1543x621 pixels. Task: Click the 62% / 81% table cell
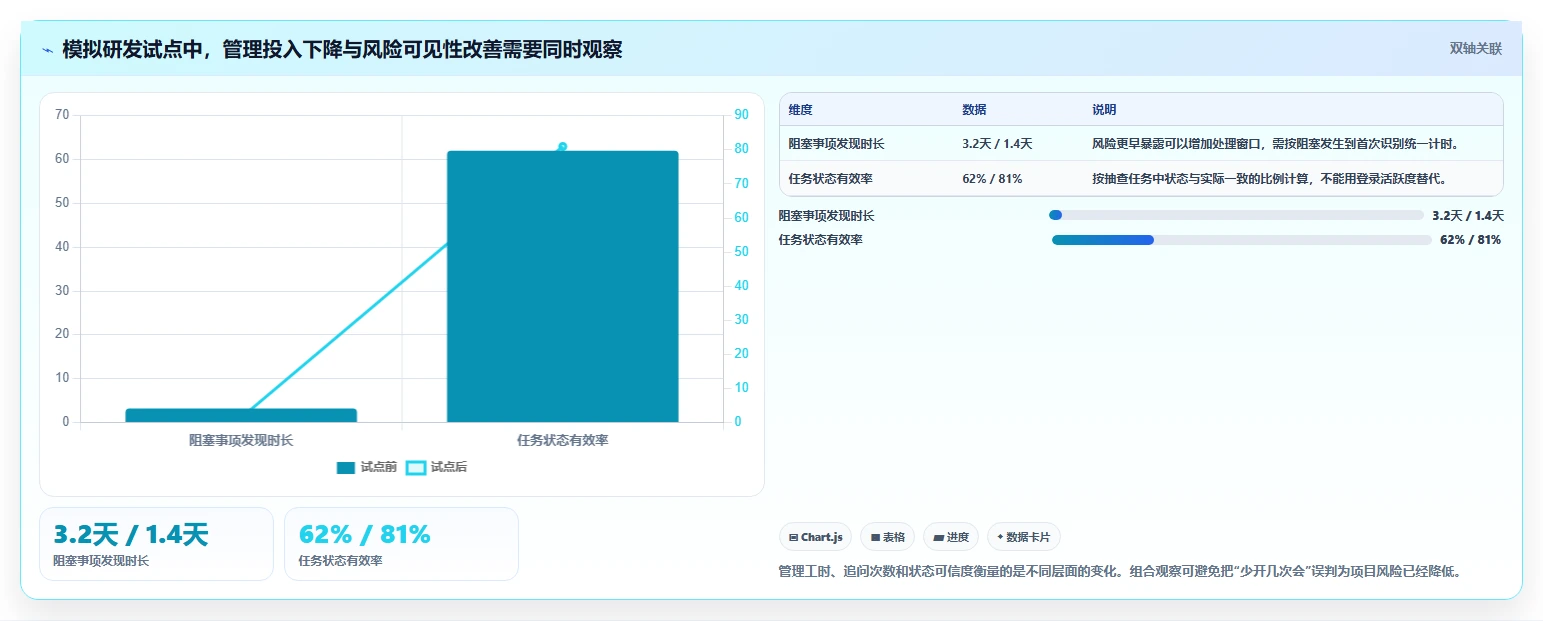click(x=992, y=179)
